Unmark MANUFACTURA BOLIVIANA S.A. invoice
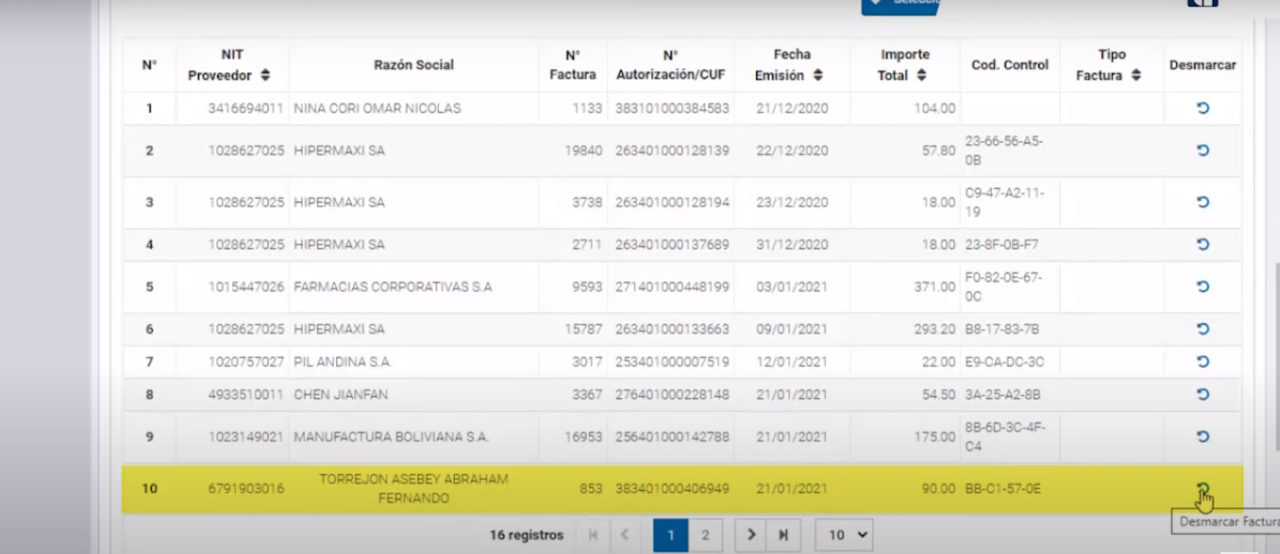 [x=1203, y=437]
